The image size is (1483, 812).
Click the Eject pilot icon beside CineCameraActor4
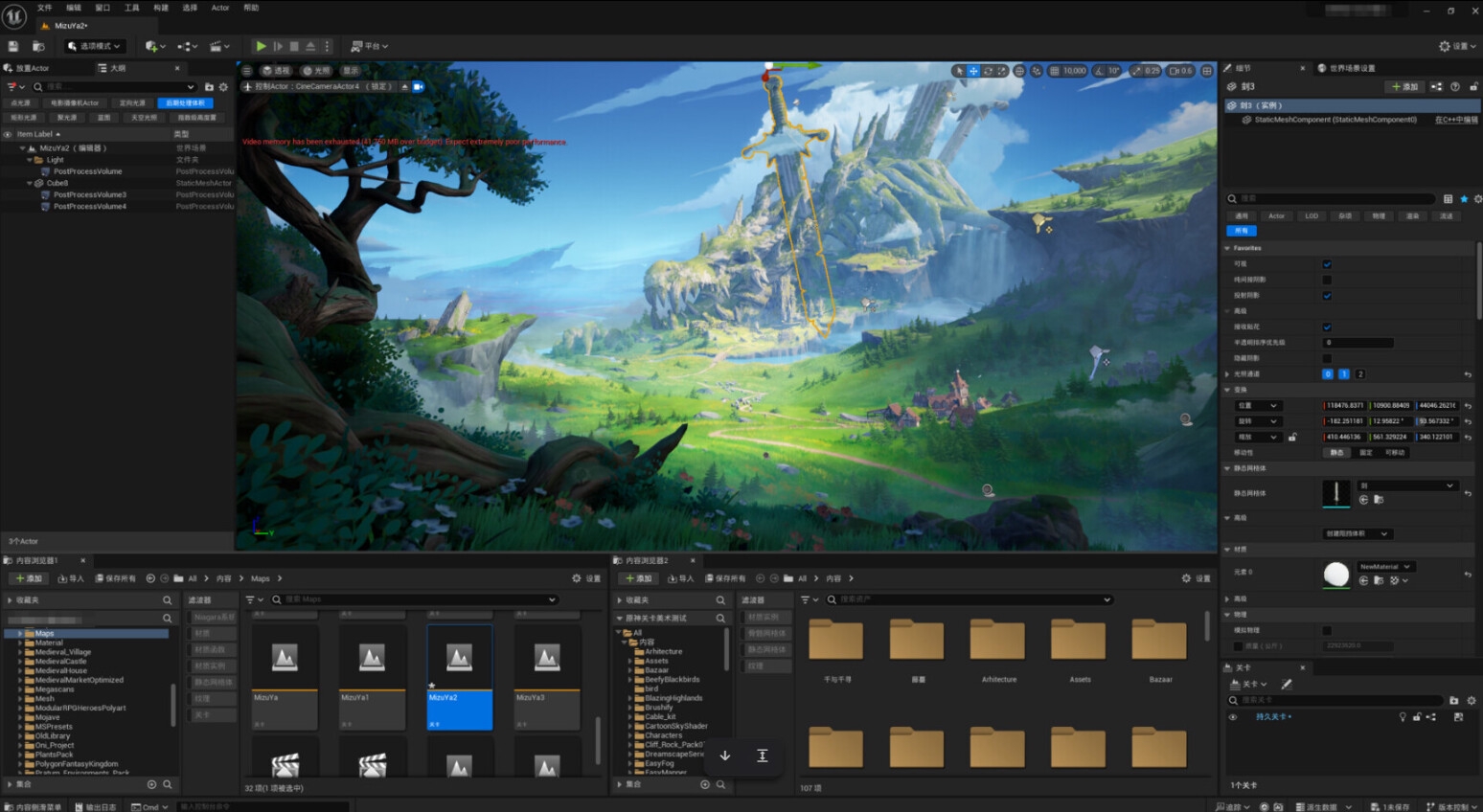click(404, 86)
